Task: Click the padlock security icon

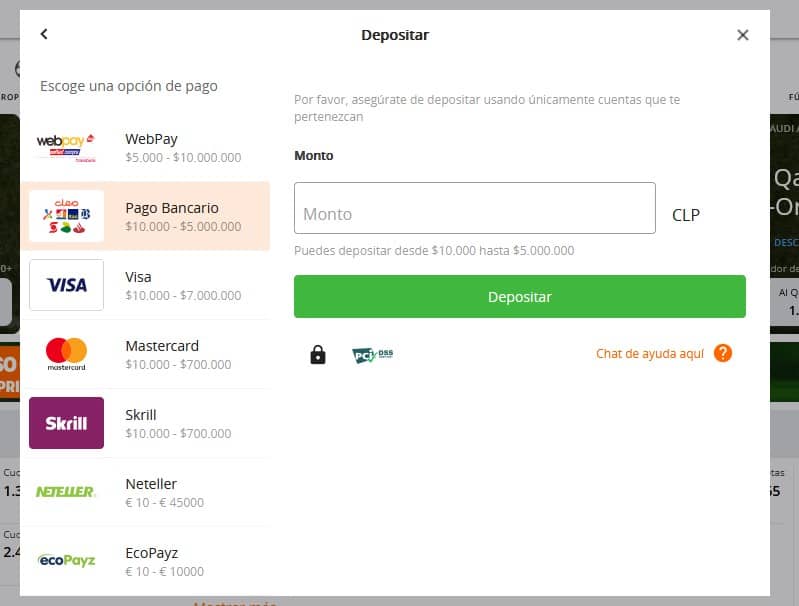Action: 318,354
